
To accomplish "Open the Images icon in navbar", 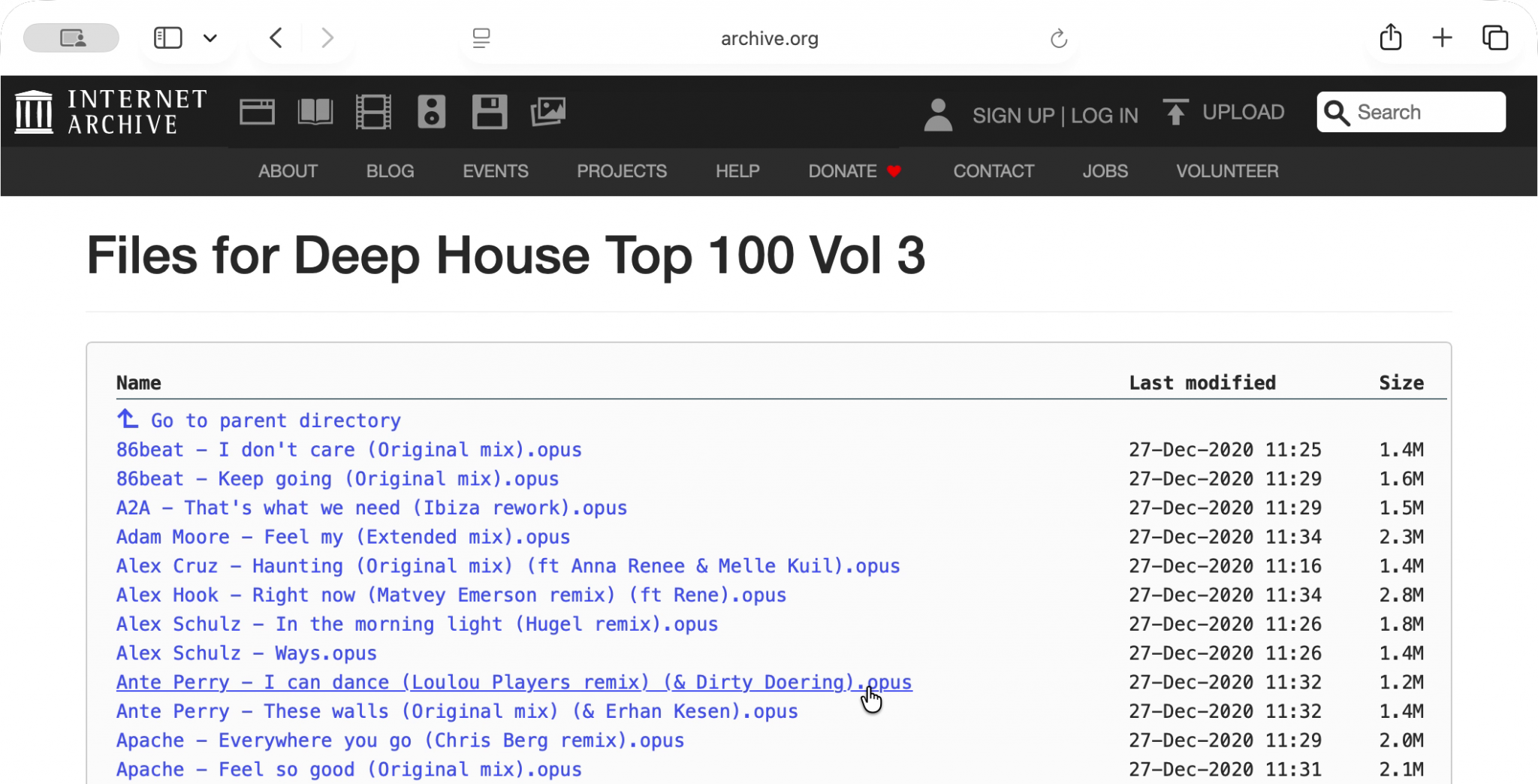I will coord(548,112).
